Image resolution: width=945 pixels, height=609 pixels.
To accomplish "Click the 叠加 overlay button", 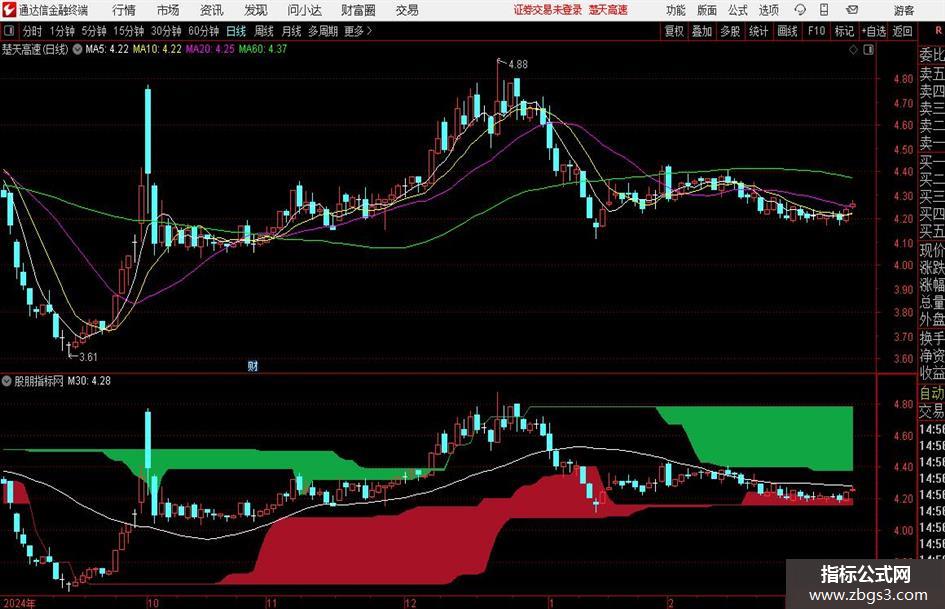I will click(x=702, y=31).
